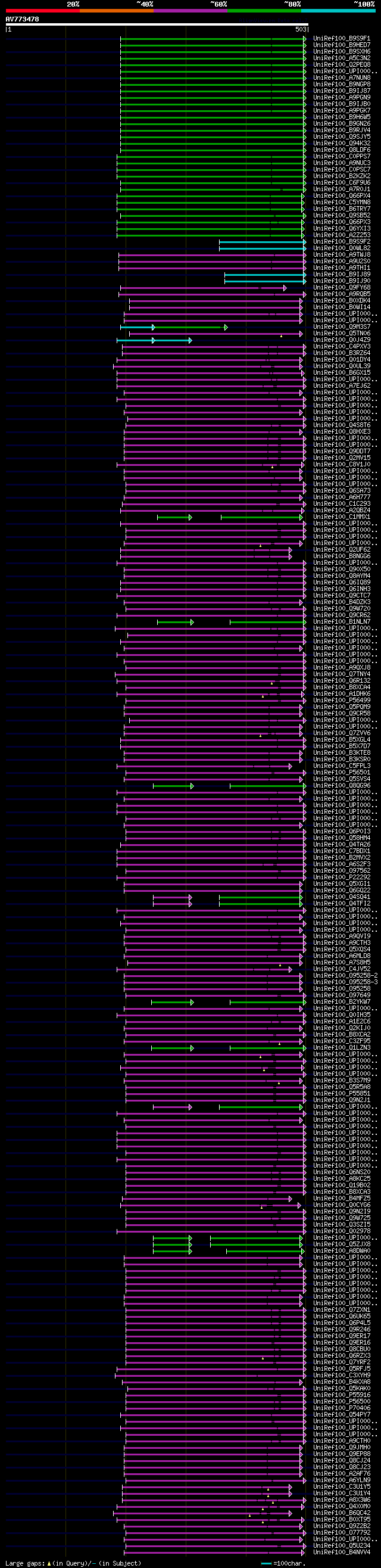The width and height of the screenshot is (381, 1568).
Task: Open hit UniRef100_A2Z253
Action: click(x=342, y=235)
